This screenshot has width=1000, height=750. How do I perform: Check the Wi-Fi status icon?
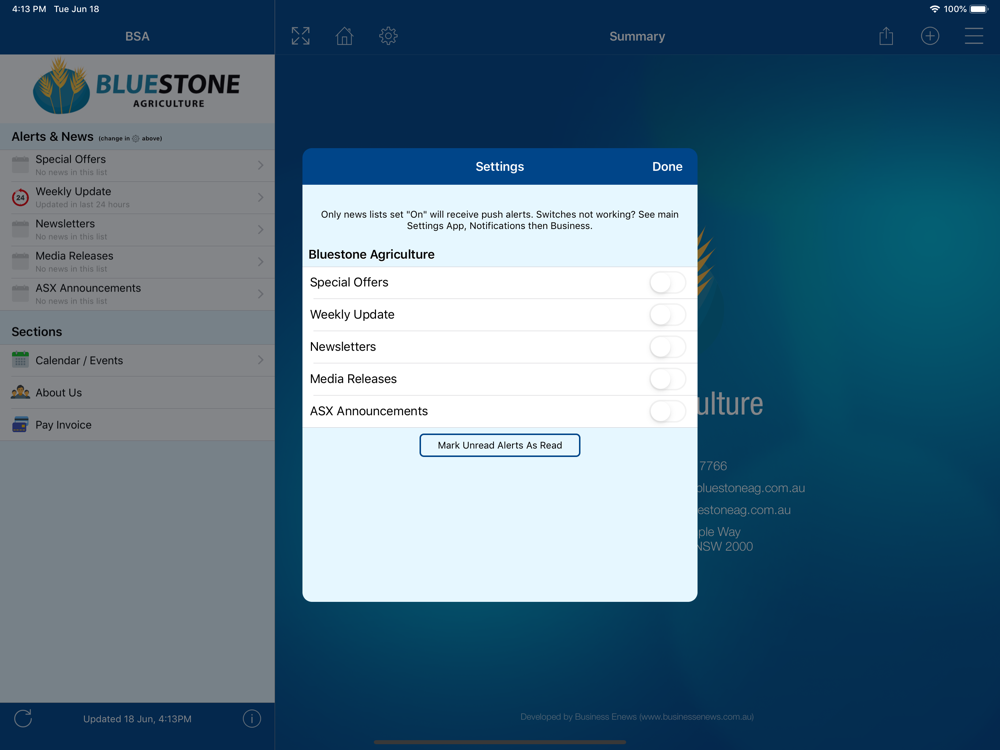pos(935,9)
